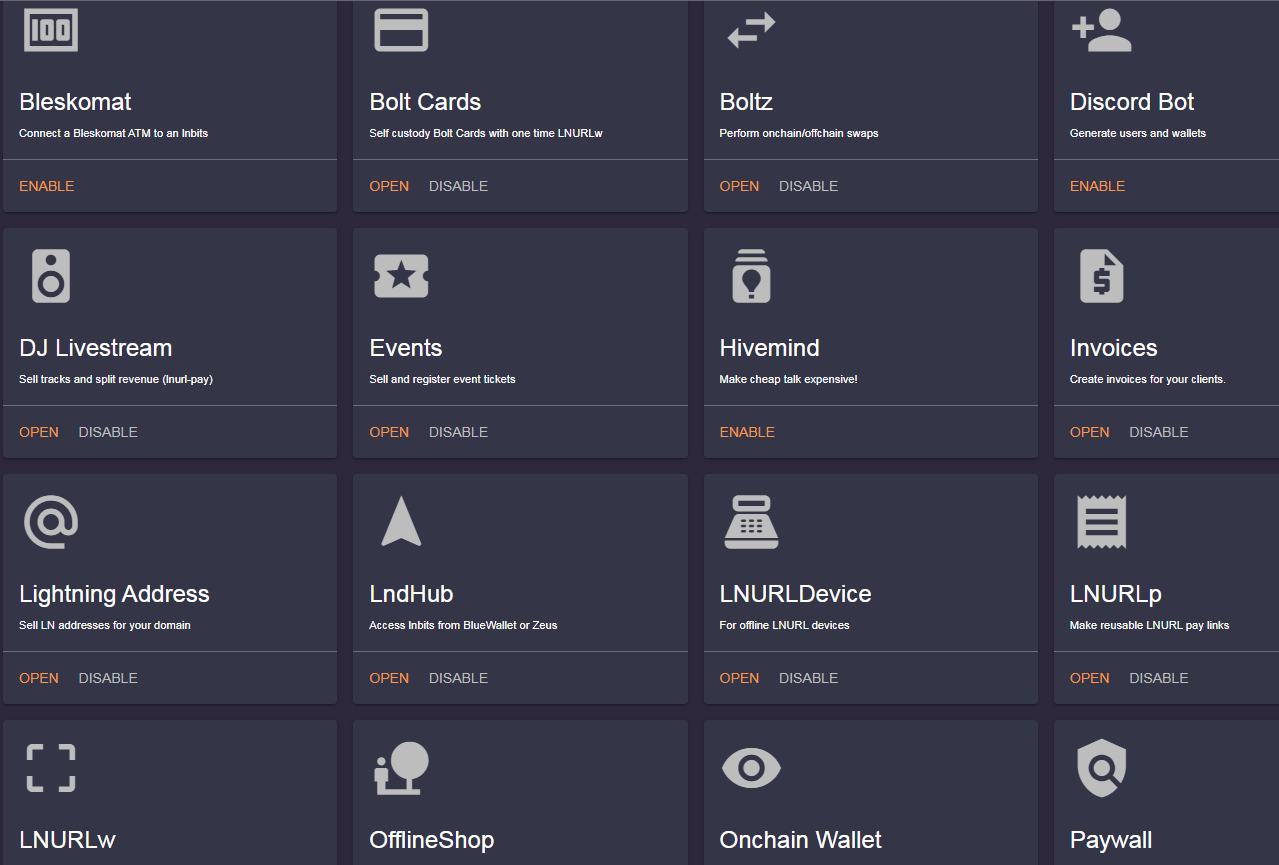Click the DJ Livestream speaker icon
1279x865 pixels.
pos(51,276)
